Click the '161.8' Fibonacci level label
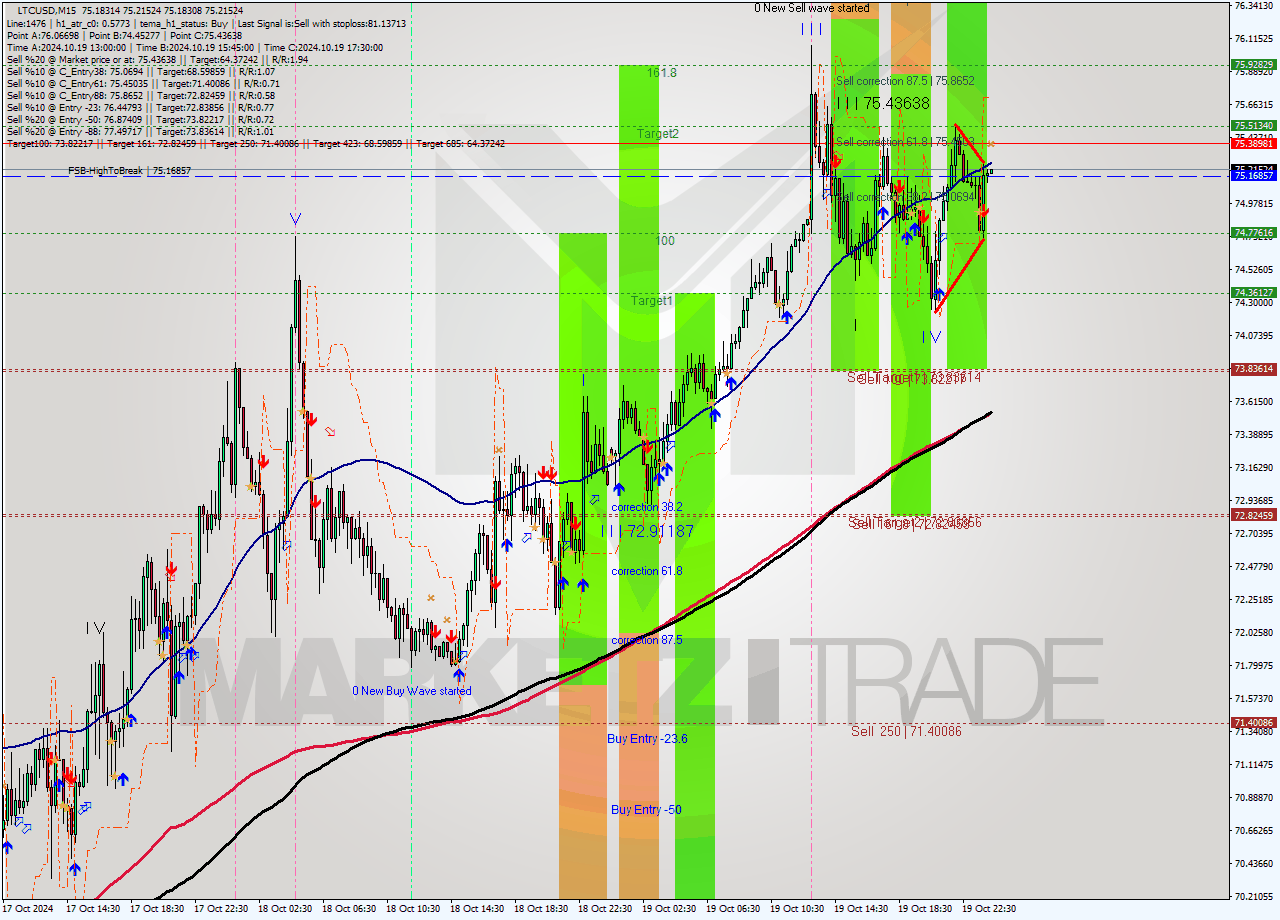Viewport: 1280px width, 920px height. (661, 73)
